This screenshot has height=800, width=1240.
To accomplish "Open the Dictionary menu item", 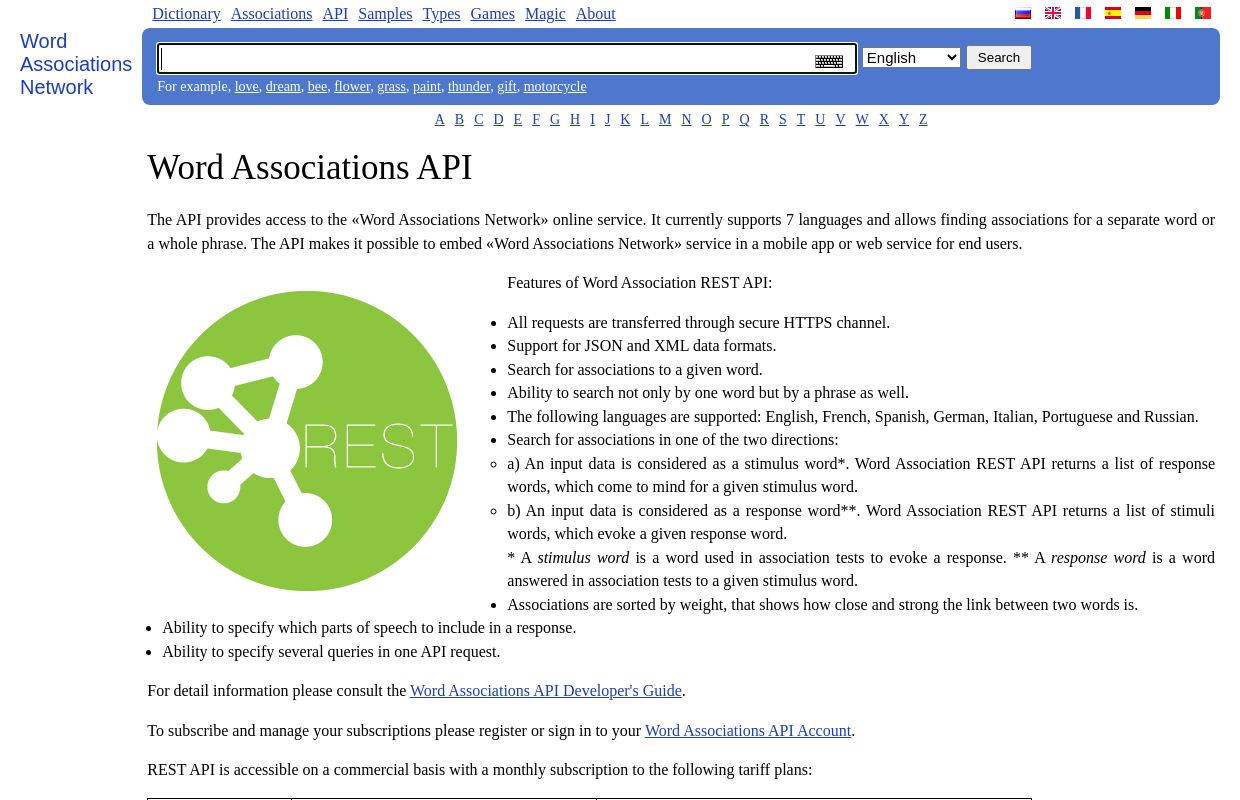I will tap(186, 14).
